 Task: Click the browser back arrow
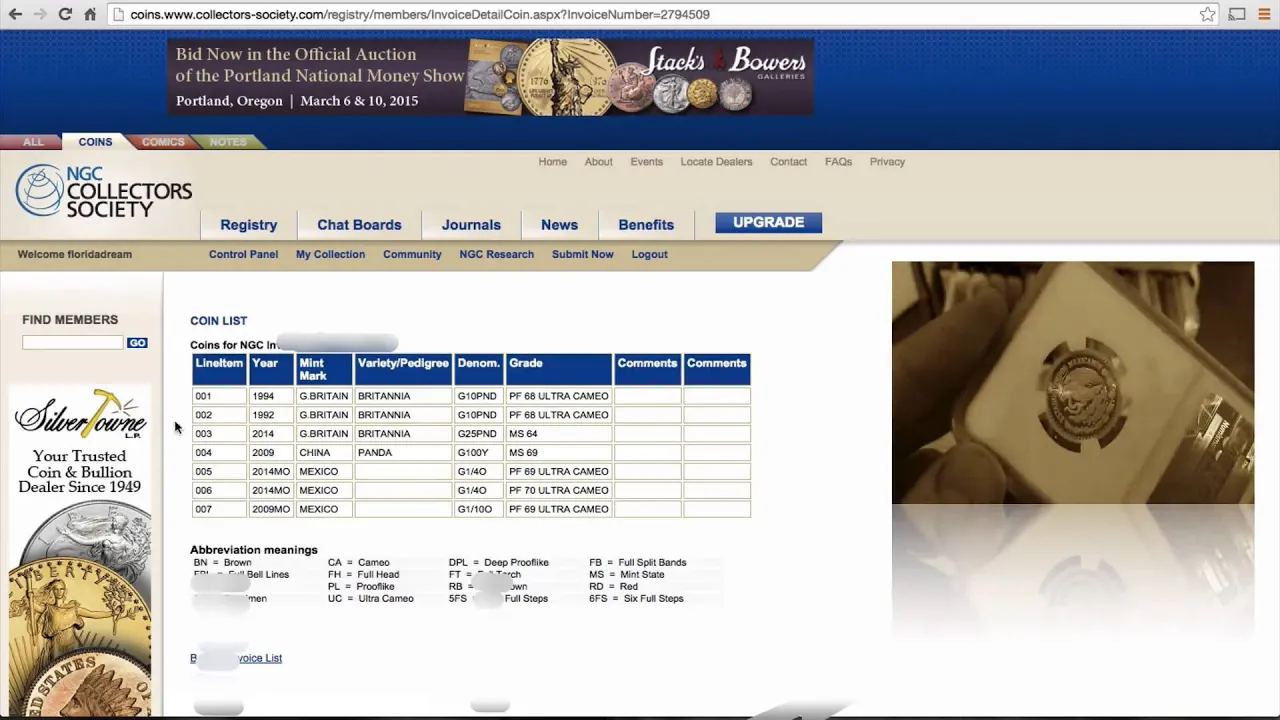[15, 14]
